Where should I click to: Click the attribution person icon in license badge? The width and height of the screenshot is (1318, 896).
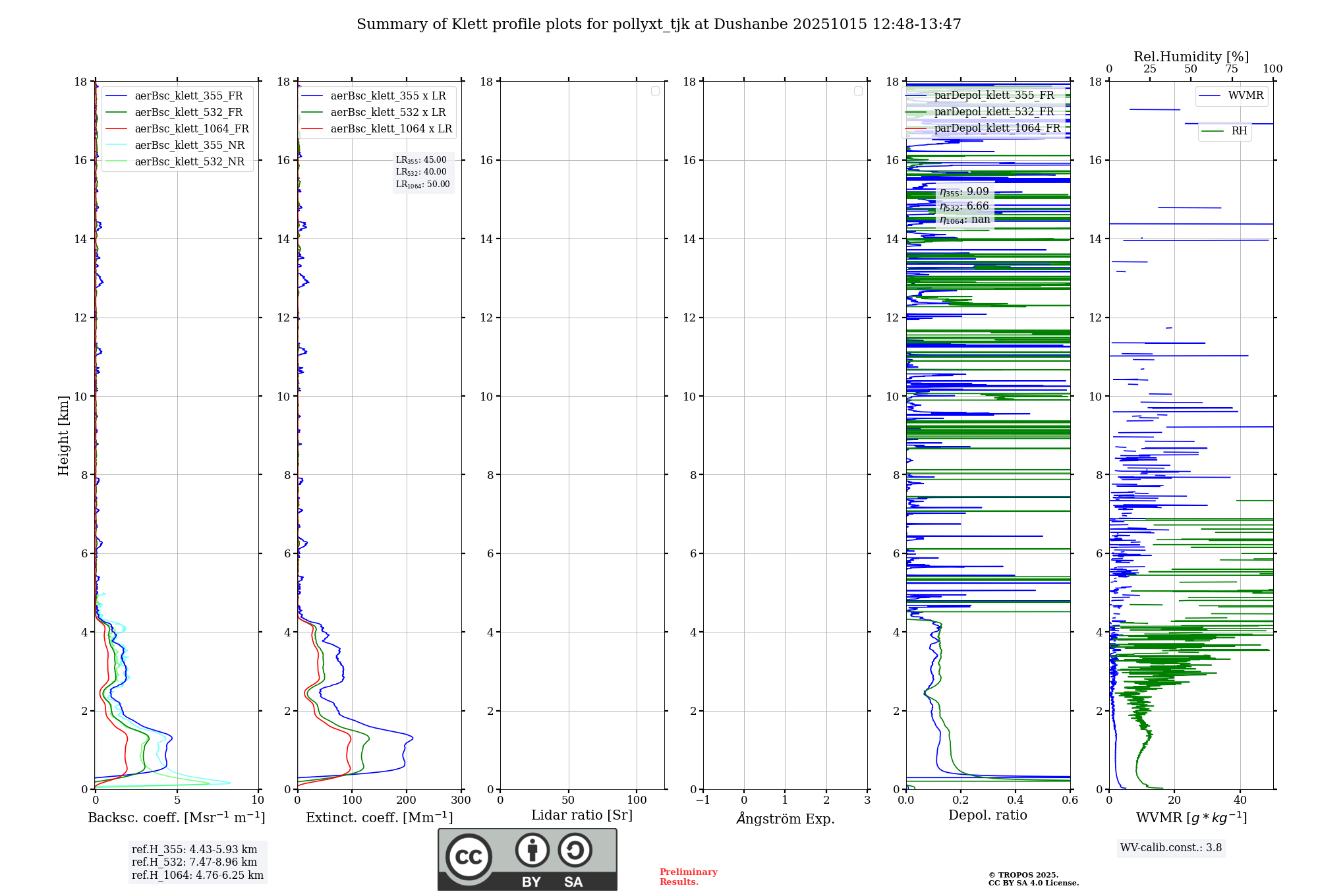point(532,851)
